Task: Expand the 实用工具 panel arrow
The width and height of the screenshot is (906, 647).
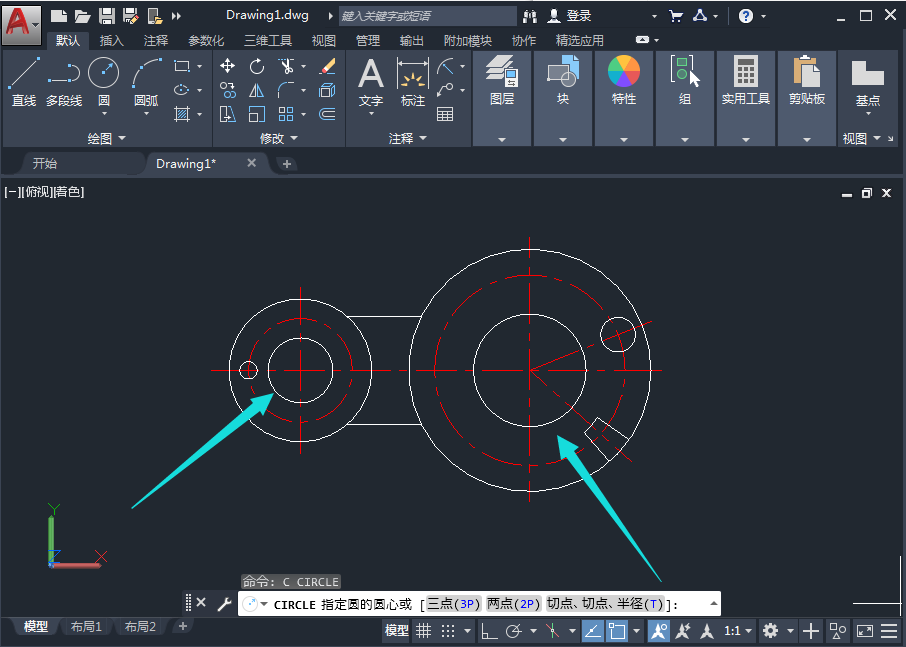Action: tap(746, 140)
